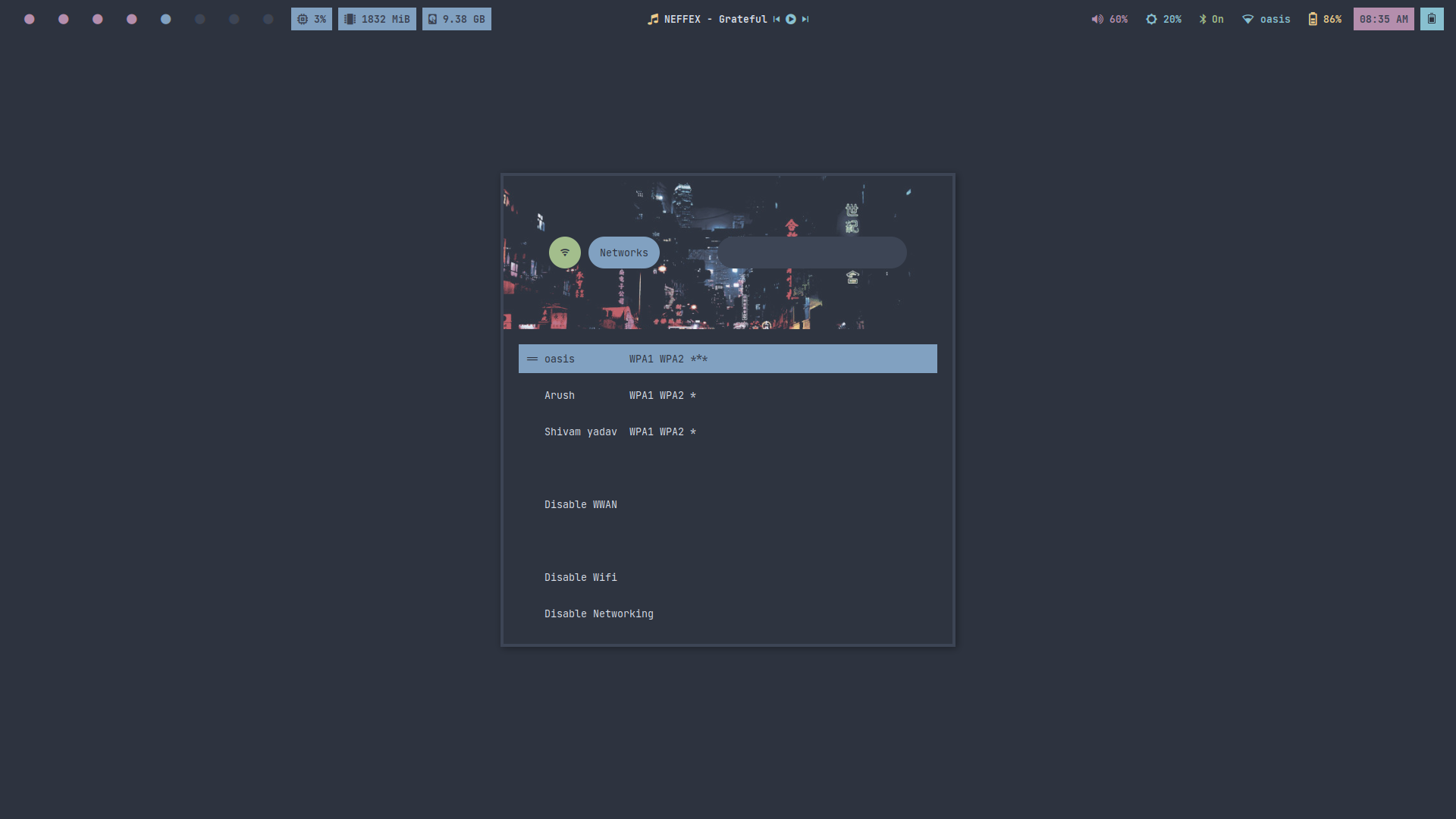Image resolution: width=1456 pixels, height=819 pixels.
Task: Click the CPU 3% usage module
Action: tap(311, 19)
